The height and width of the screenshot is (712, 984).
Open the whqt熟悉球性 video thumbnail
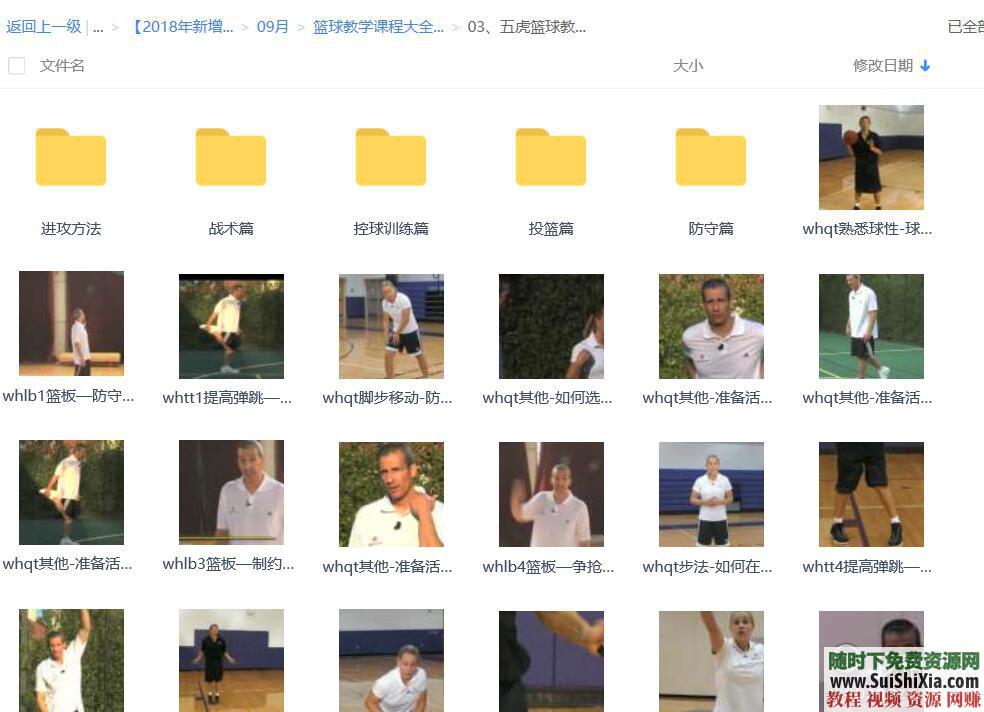point(871,157)
